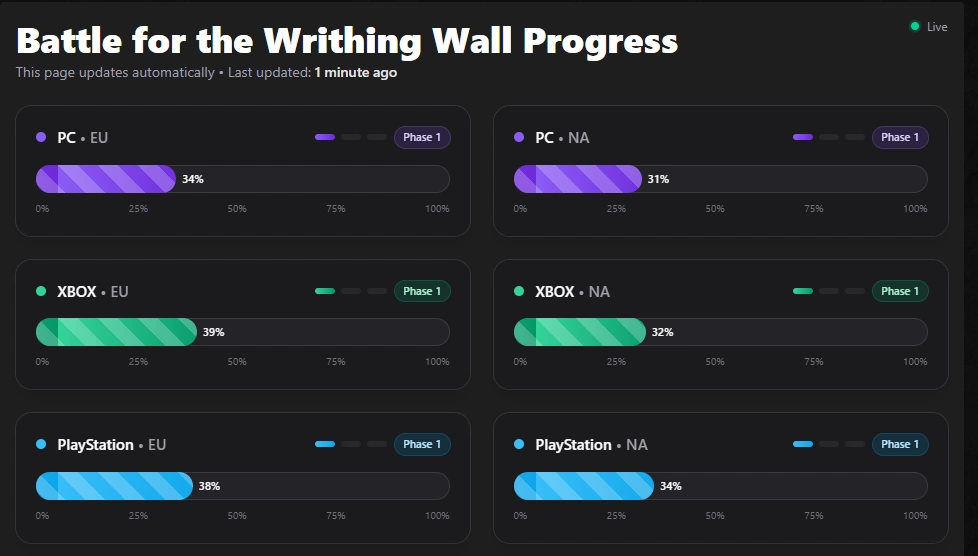This screenshot has height=556, width=978.
Task: Select the Phase 1 badge on XBOX EU
Action: coord(422,291)
